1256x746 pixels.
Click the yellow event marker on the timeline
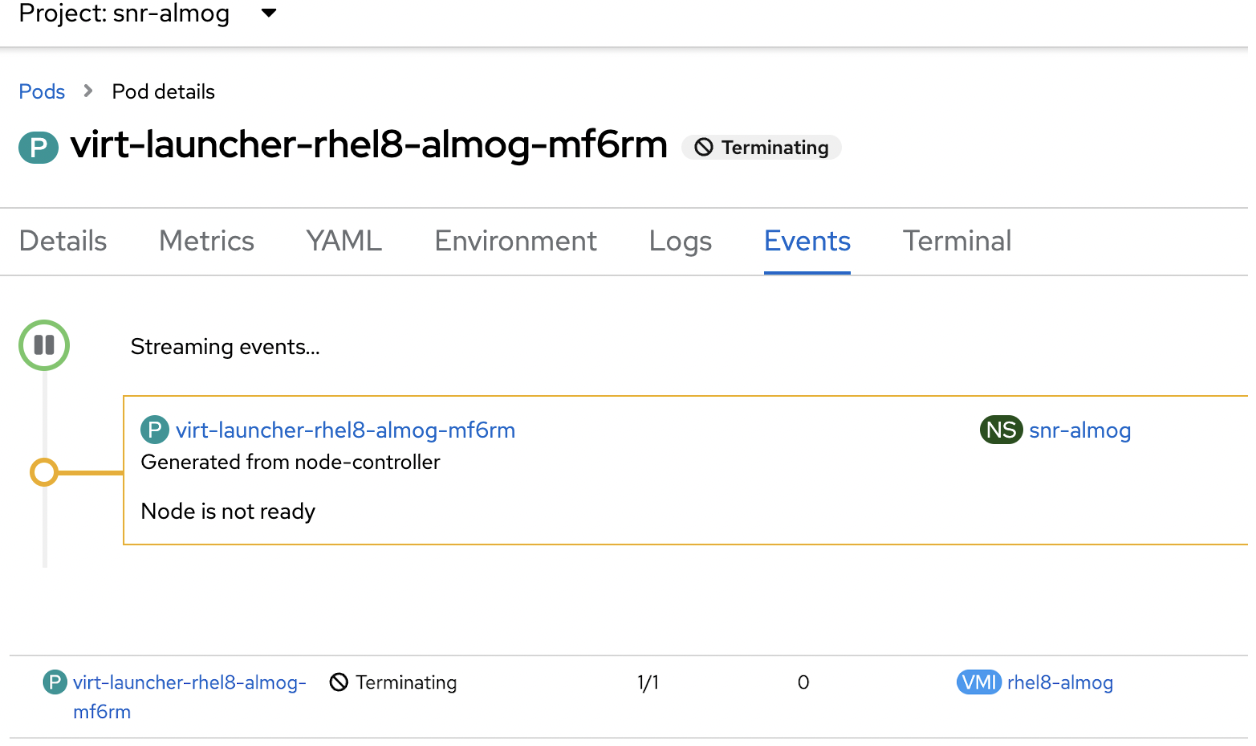click(44, 472)
